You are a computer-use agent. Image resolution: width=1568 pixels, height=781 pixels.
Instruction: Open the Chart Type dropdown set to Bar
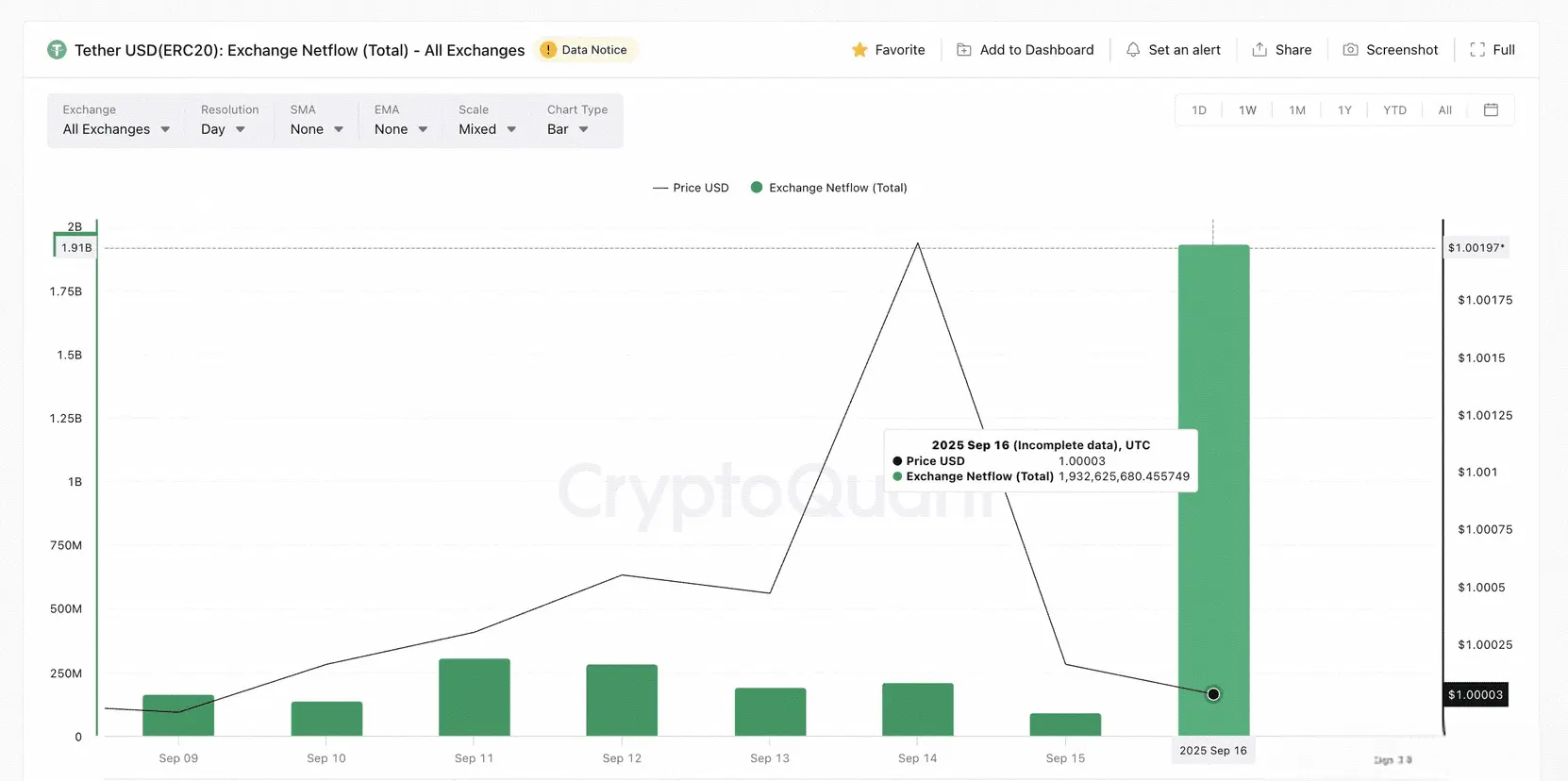pyautogui.click(x=577, y=121)
